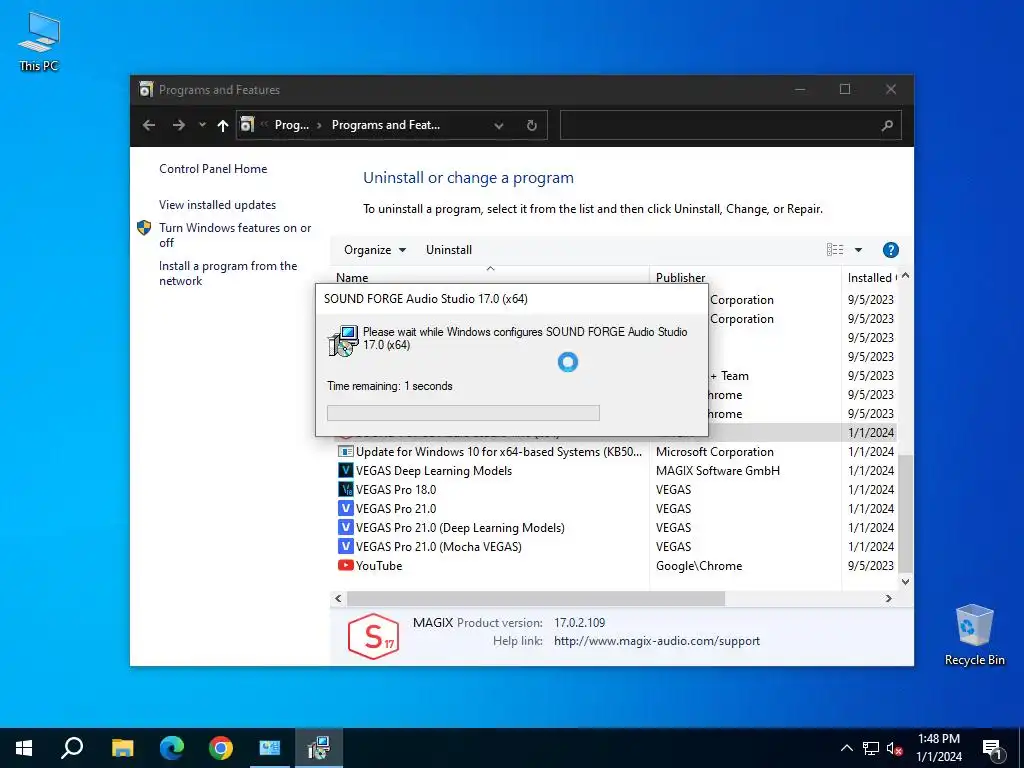
Task: Open network status tray icon
Action: pyautogui.click(x=871, y=748)
